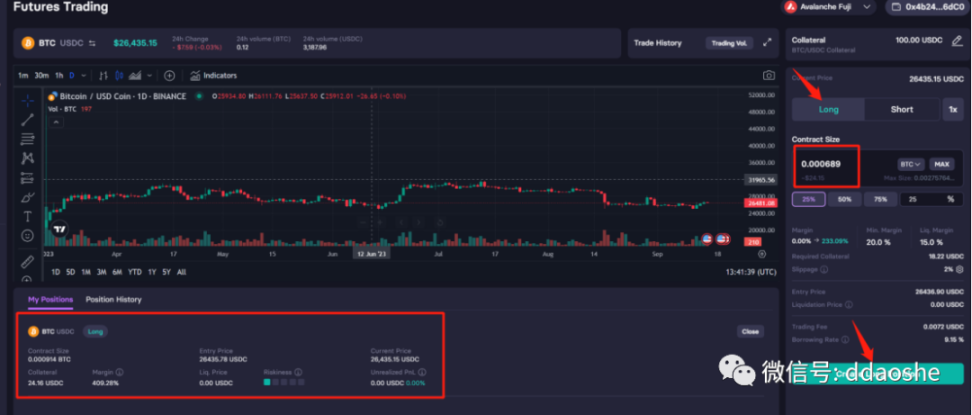Toggle the Trading Vol. chart view
This screenshot has width=972, height=415.
pyautogui.click(x=727, y=43)
